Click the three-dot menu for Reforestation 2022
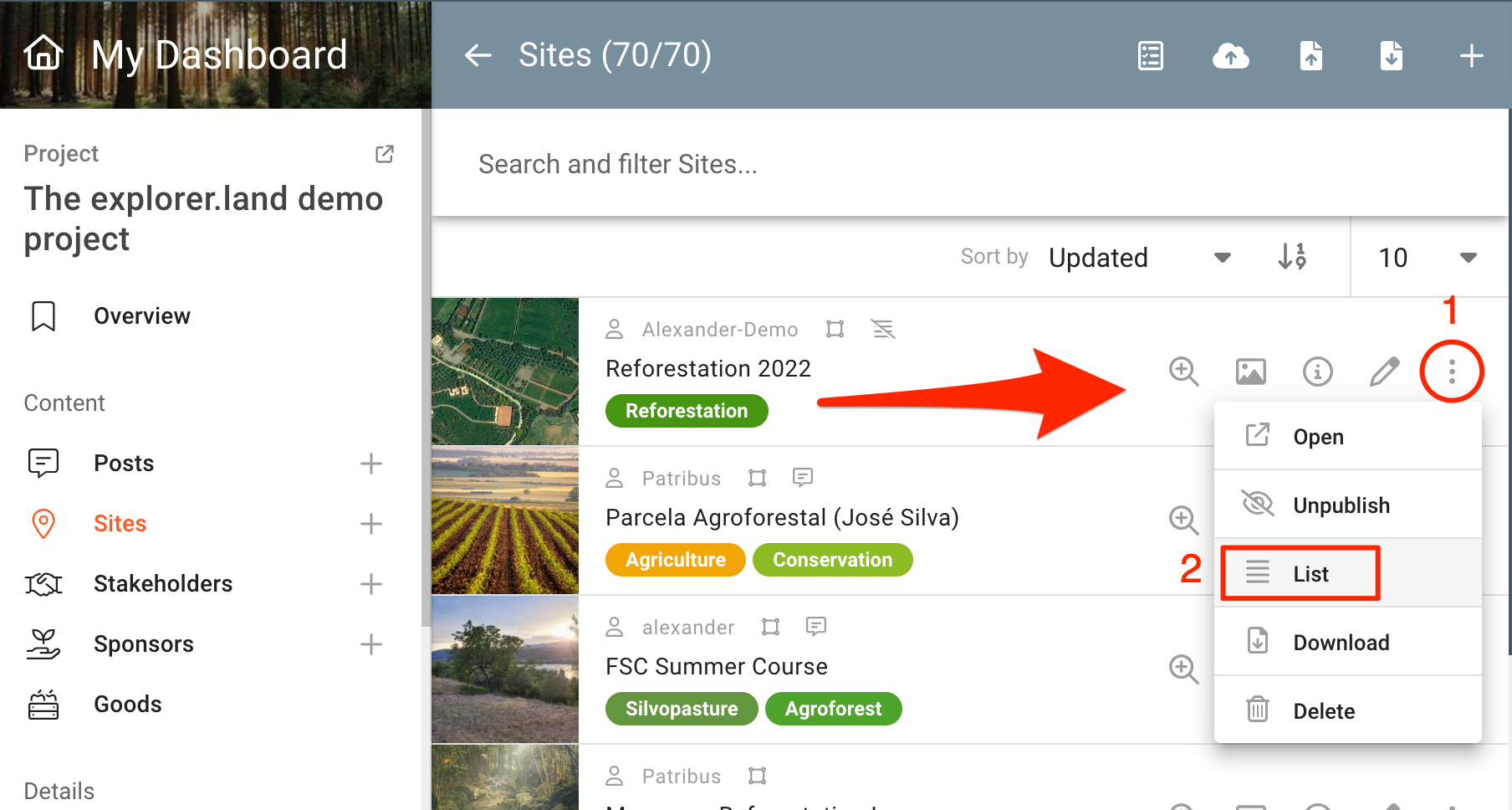The height and width of the screenshot is (810, 1512). coord(1452,371)
